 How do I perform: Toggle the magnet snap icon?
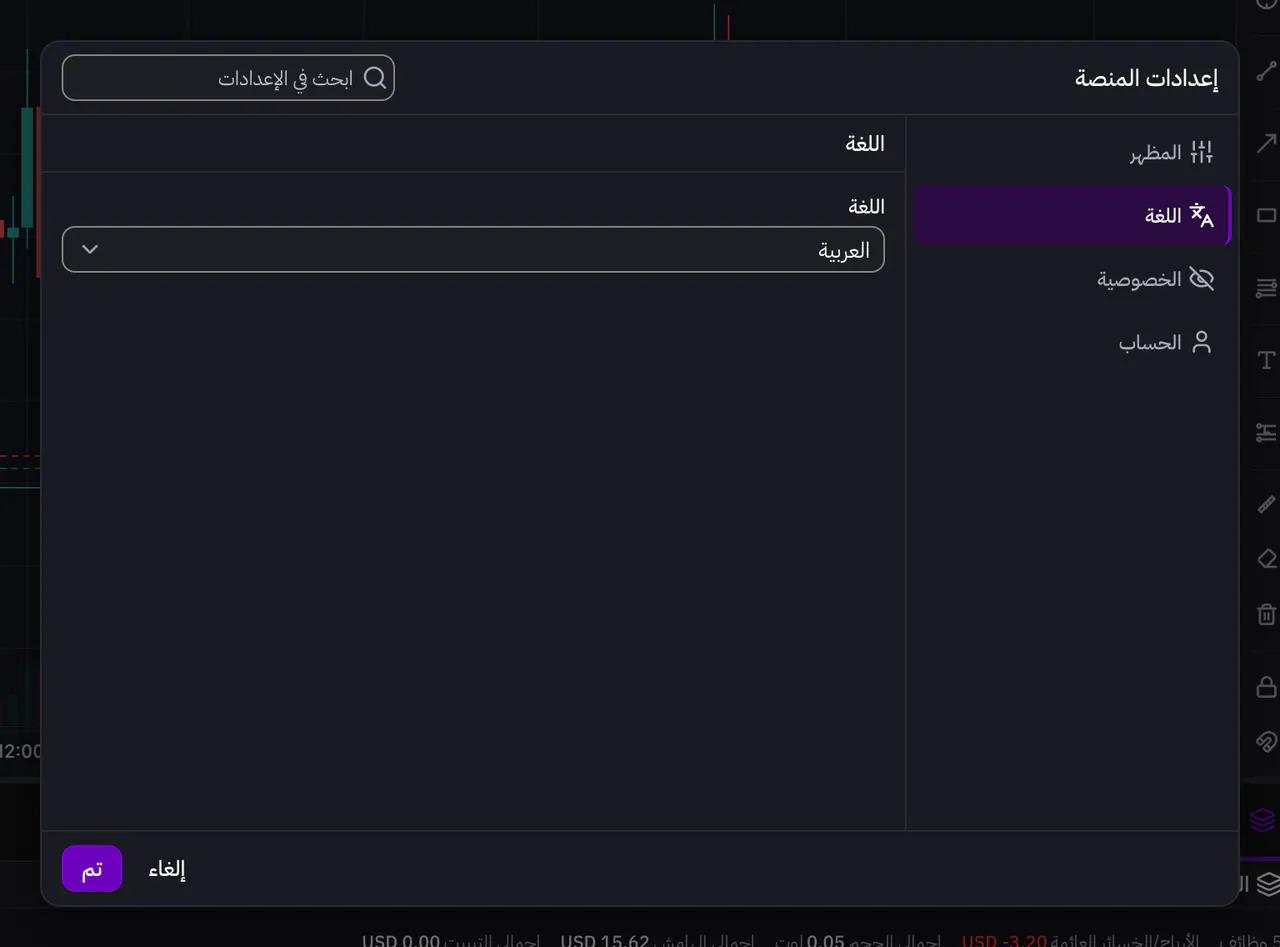tap(1266, 741)
